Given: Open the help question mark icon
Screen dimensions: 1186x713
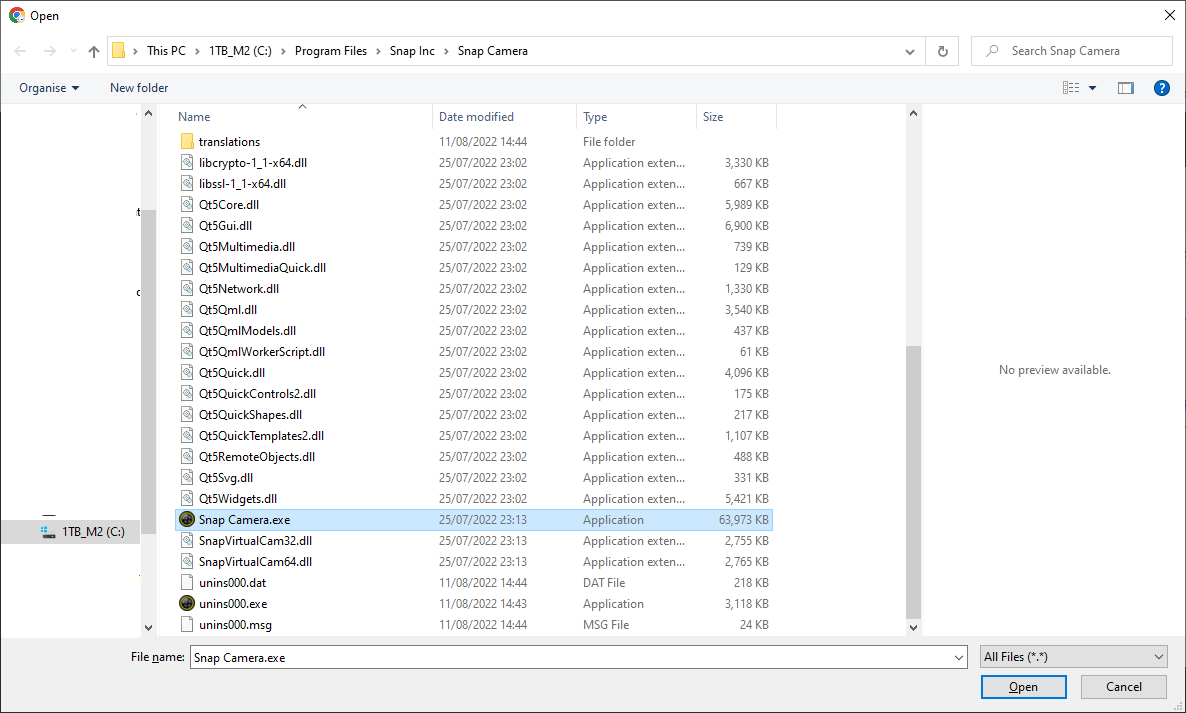Looking at the screenshot, I should pyautogui.click(x=1162, y=88).
